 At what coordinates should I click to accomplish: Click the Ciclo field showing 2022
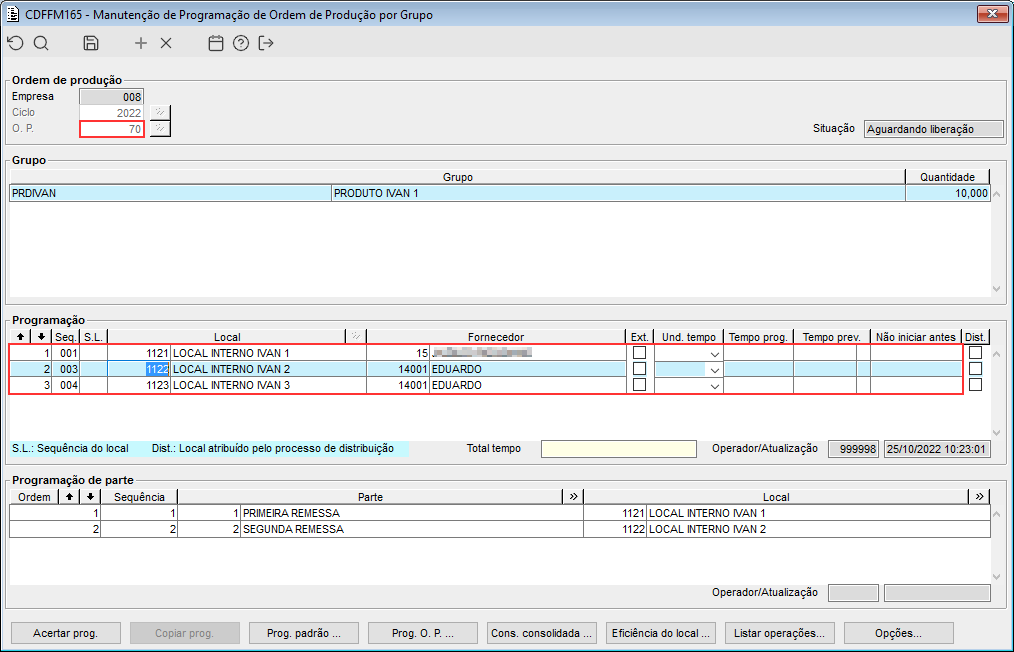click(111, 113)
